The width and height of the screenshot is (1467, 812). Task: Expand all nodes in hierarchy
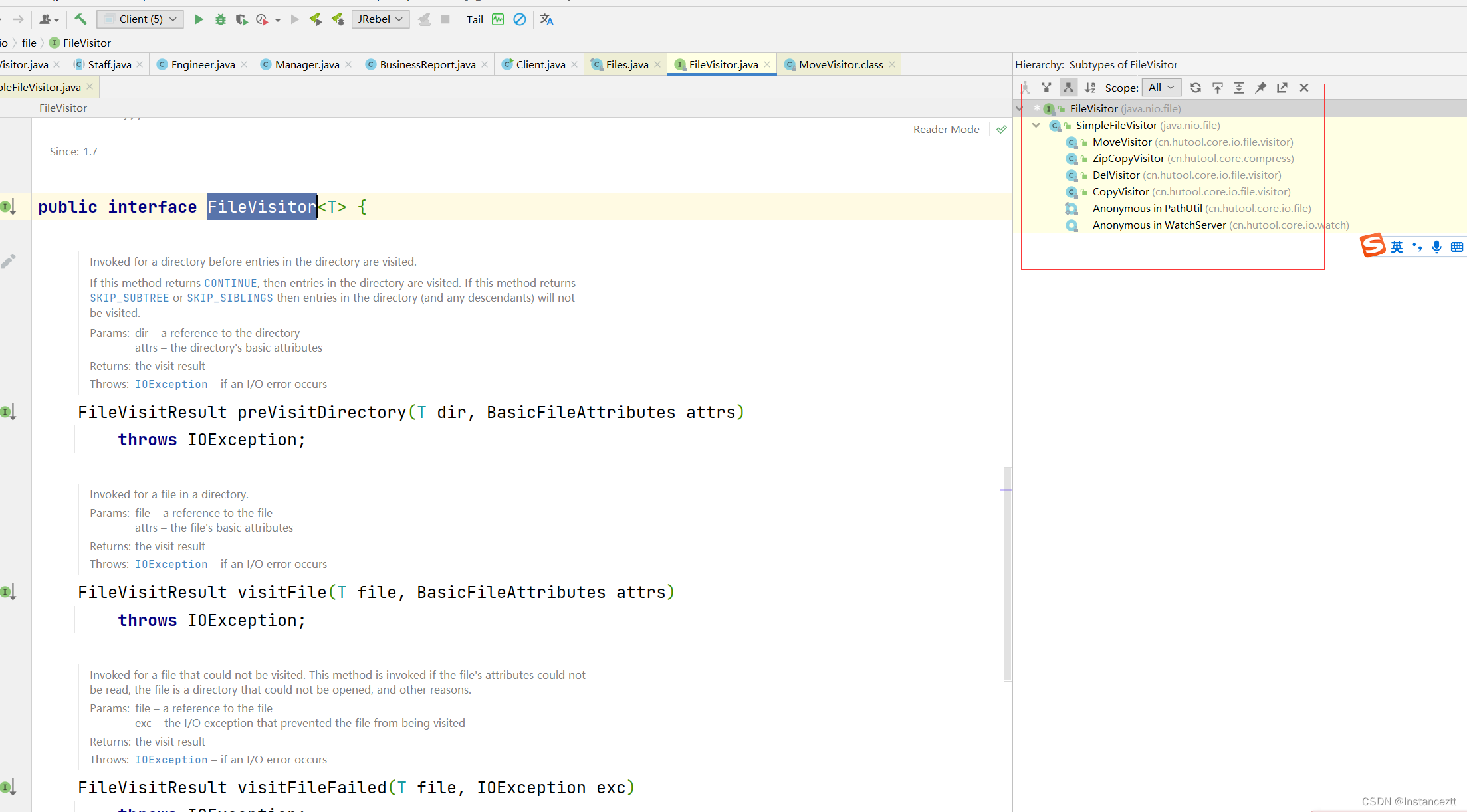(x=1239, y=88)
